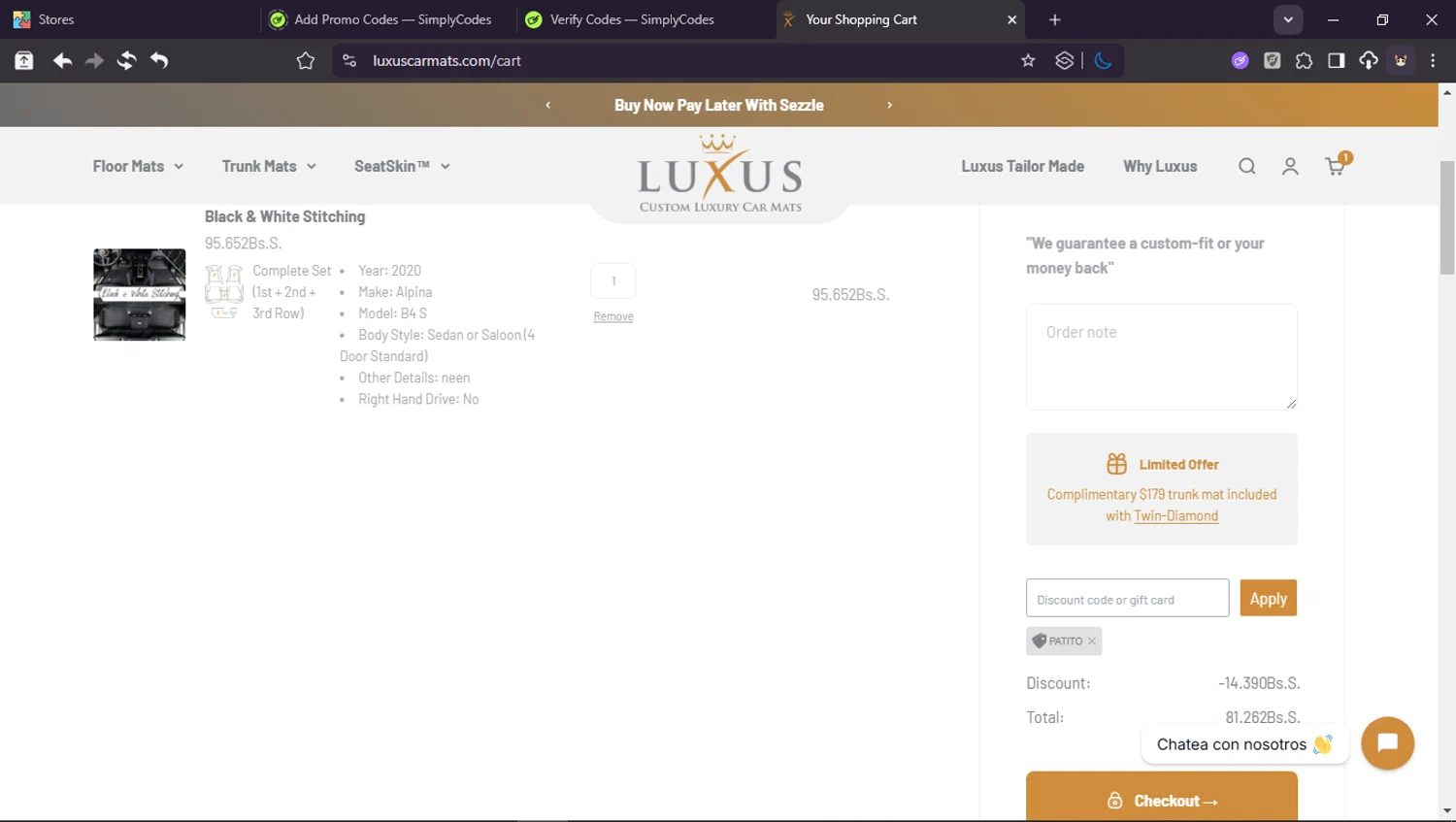Click the grey square extension icon
Image resolution: width=1456 pixels, height=822 pixels.
pos(1272,60)
